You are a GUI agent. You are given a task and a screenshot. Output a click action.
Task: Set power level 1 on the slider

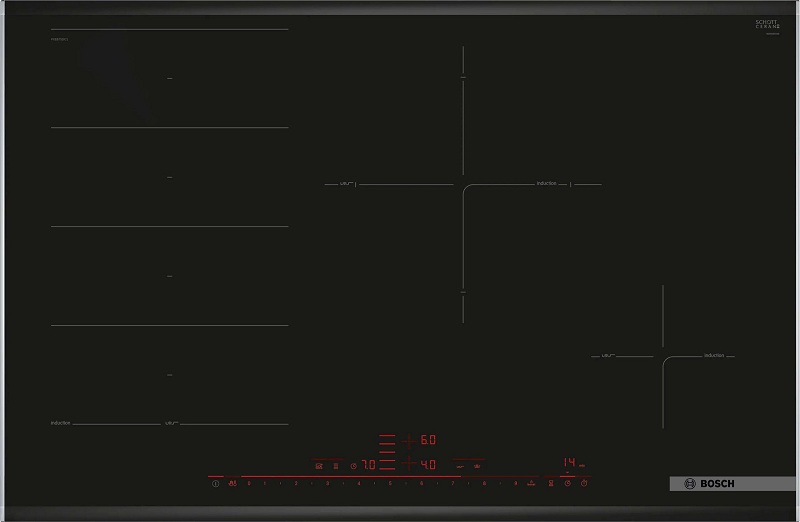pos(265,483)
